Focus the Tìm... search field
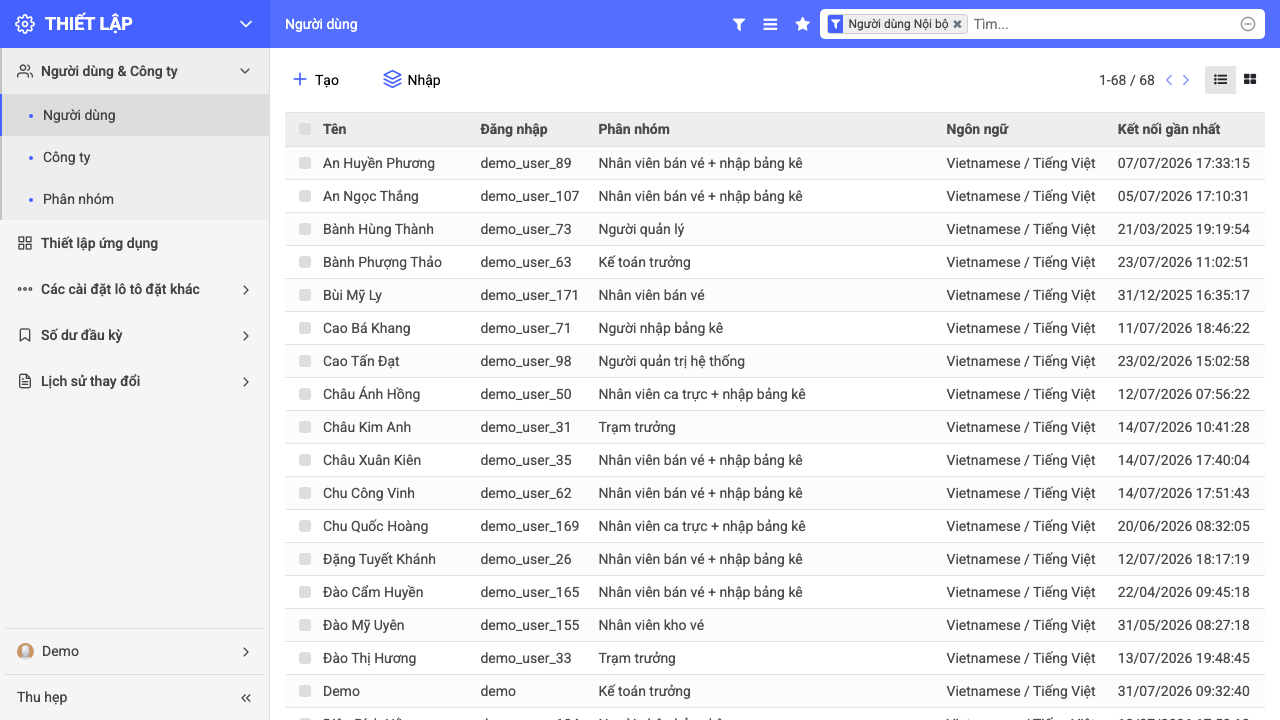Screen dimensions: 1280x720 point(1104,24)
